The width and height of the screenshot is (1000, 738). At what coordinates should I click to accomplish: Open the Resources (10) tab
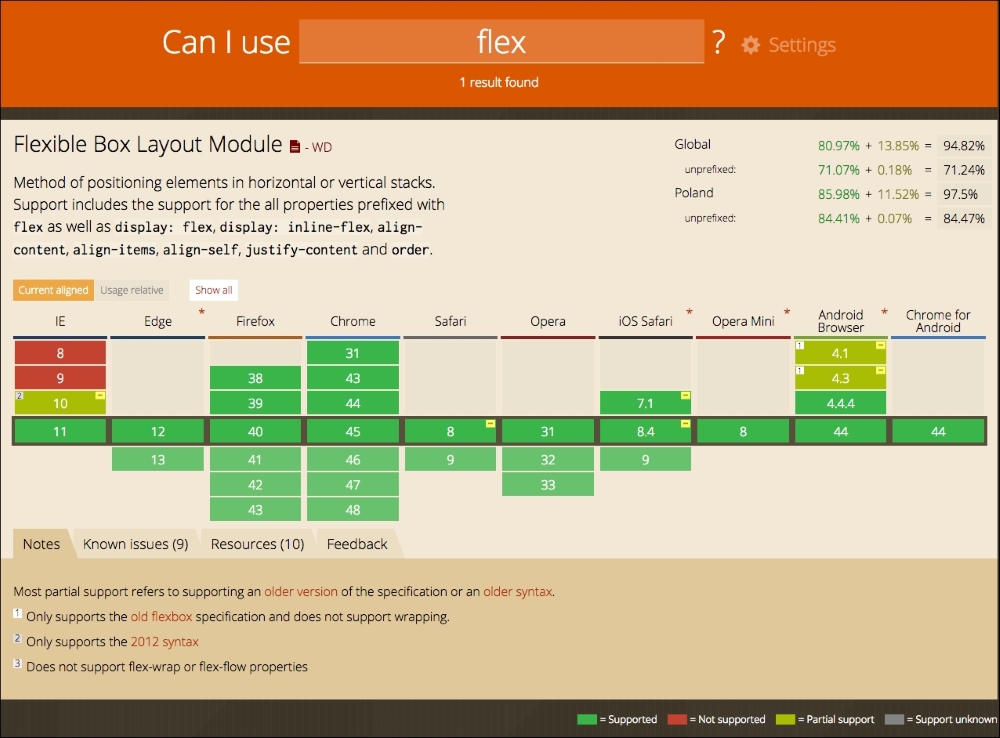pos(258,544)
